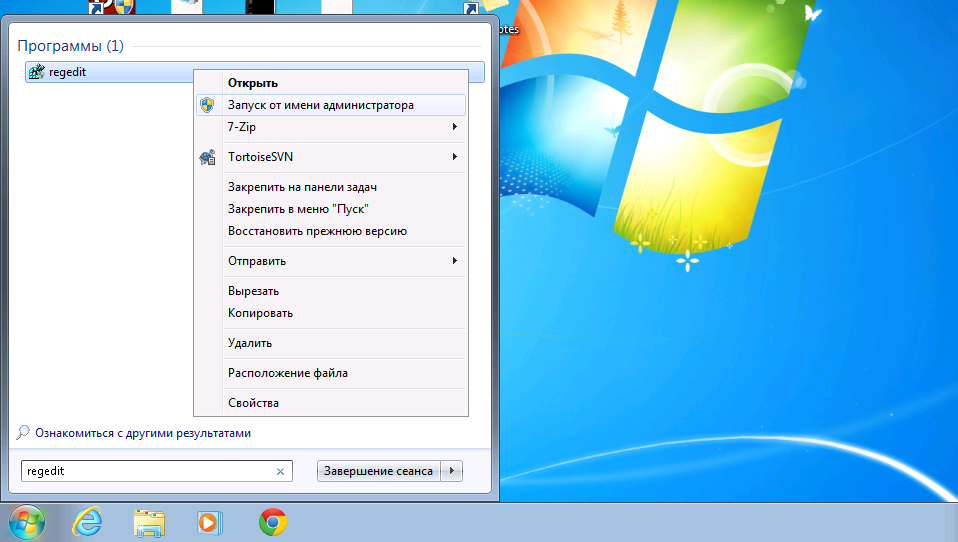This screenshot has height=542, width=958.
Task: Select Запуск от имени администратора
Action: [331, 105]
